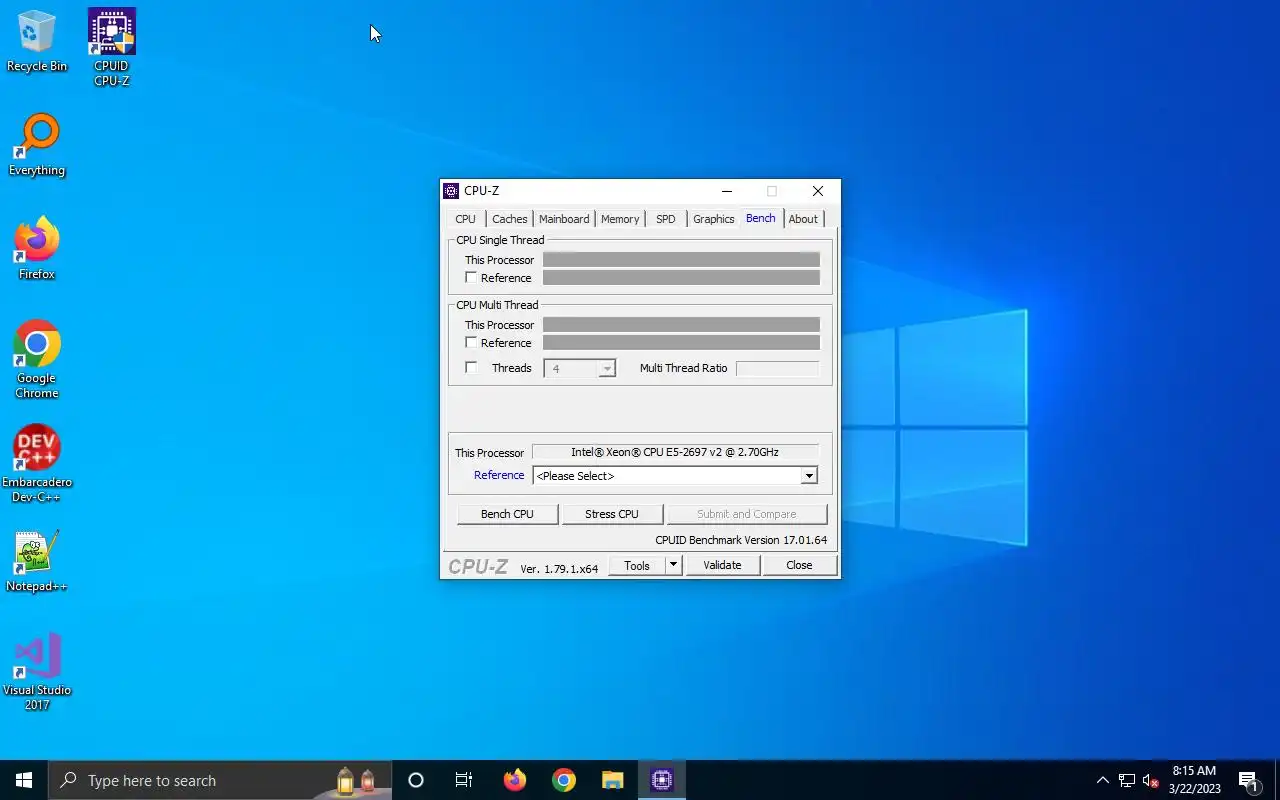The height and width of the screenshot is (800, 1280).
Task: Click the 'Ver. 1.79.1.x64' version text
Action: pyautogui.click(x=559, y=568)
